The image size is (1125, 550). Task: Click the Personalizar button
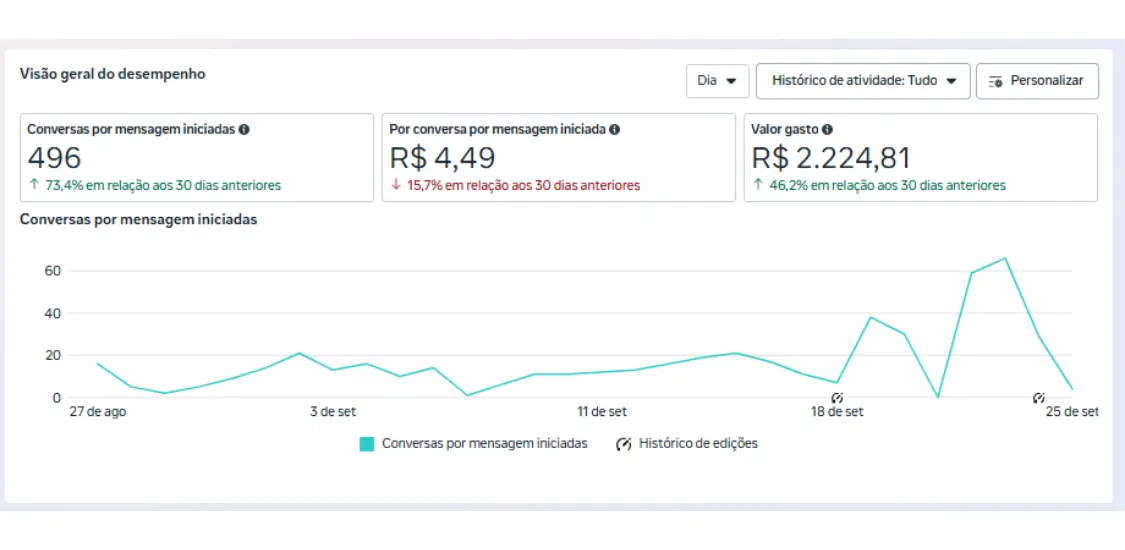tap(1036, 81)
